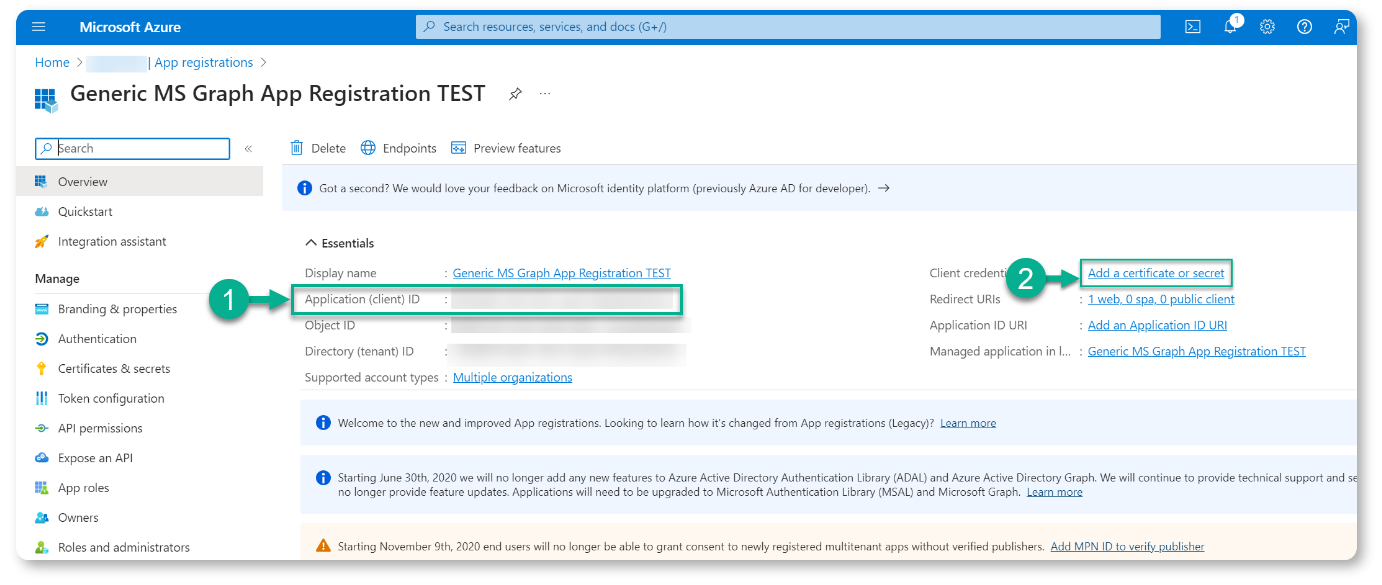Open the more options ellipsis by the title

click(x=545, y=94)
